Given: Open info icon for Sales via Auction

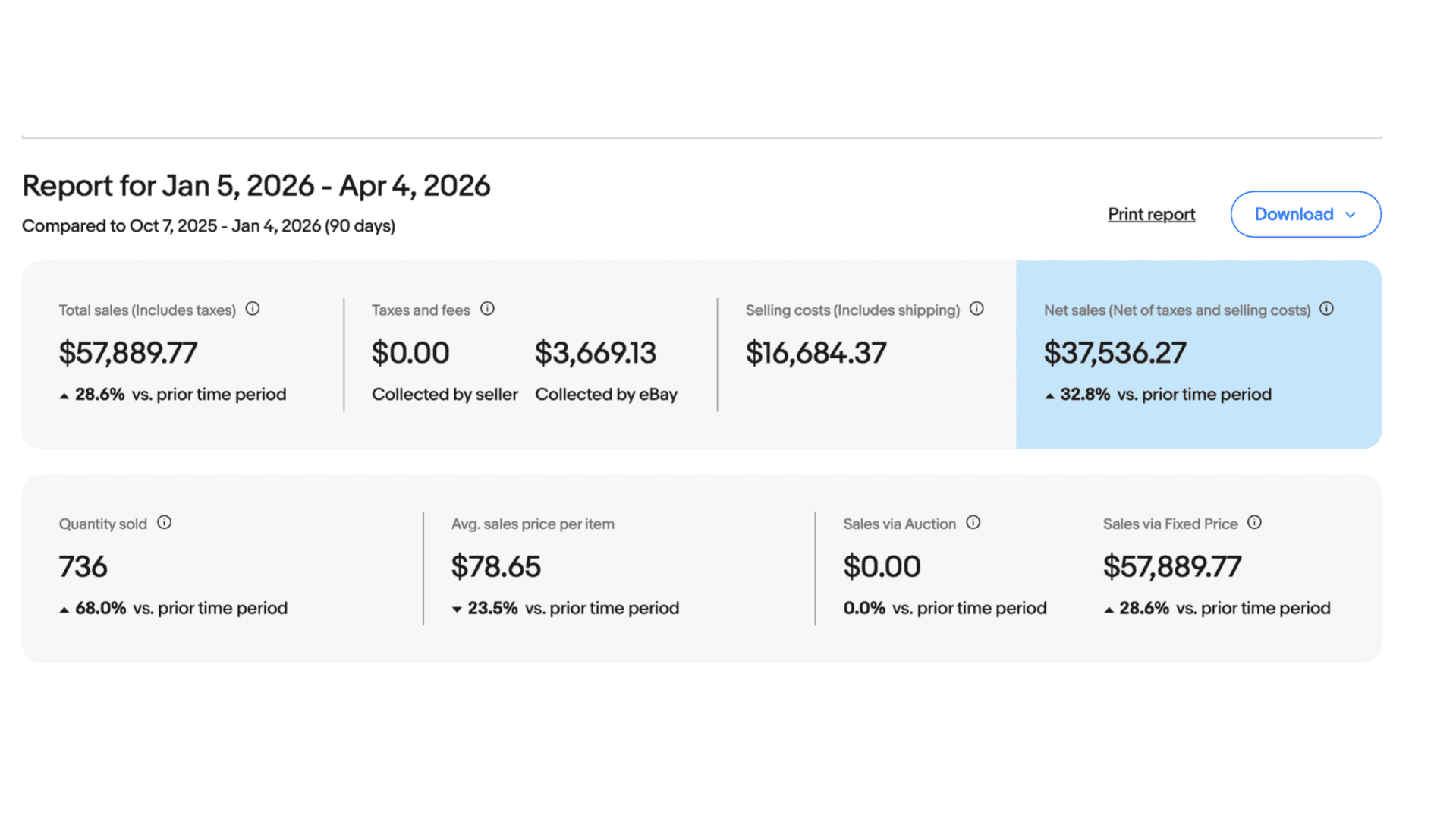Looking at the screenshot, I should 973,523.
